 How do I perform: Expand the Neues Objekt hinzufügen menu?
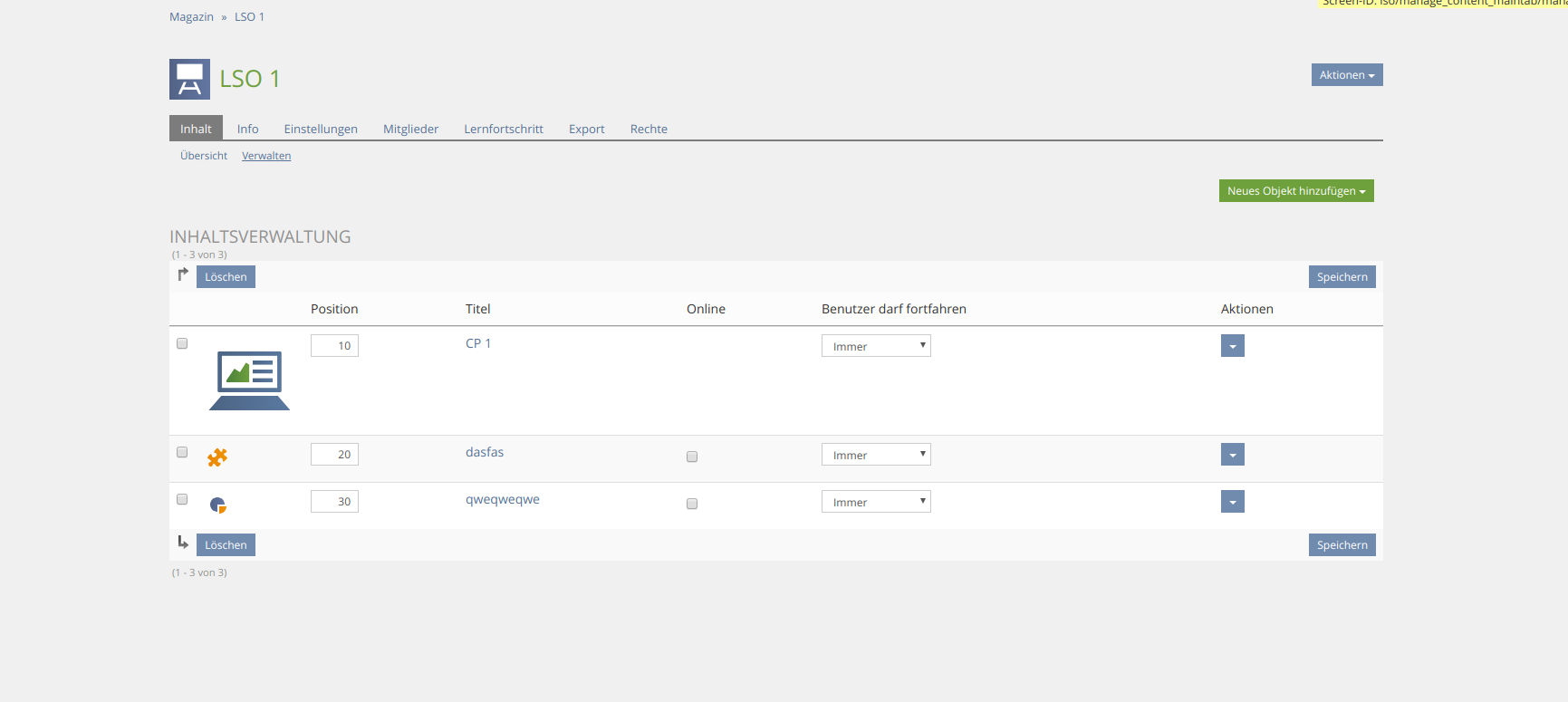[x=1295, y=191]
